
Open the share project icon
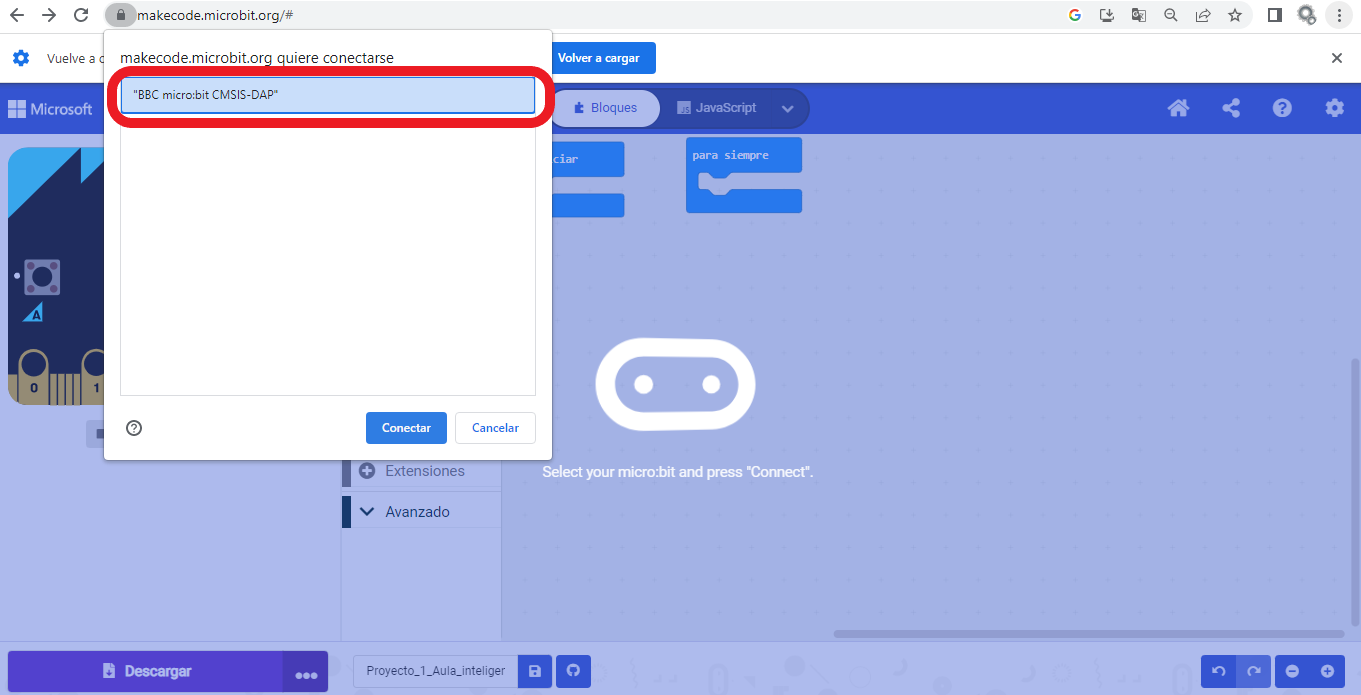click(x=1230, y=108)
